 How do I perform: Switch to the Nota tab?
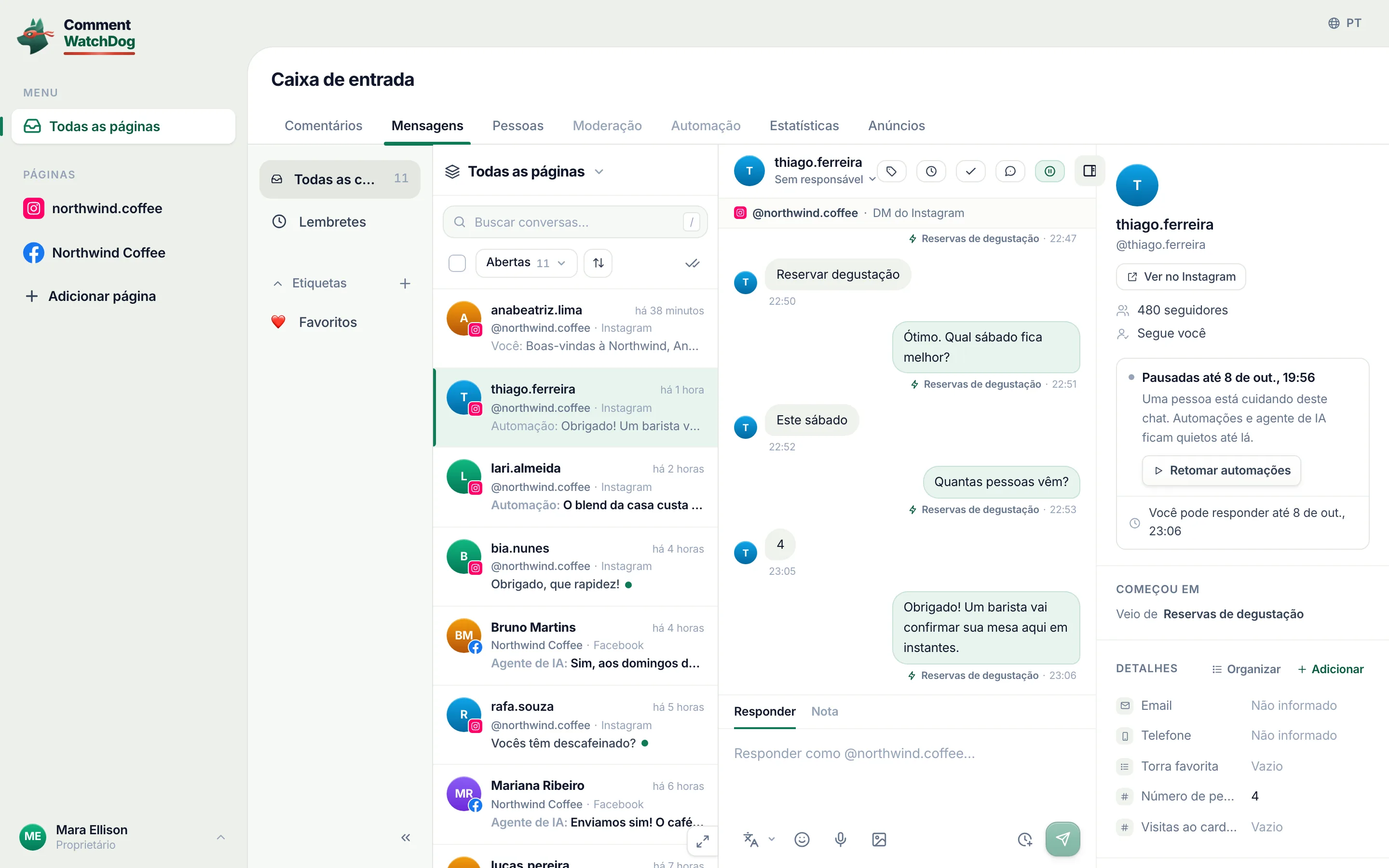[x=824, y=711]
